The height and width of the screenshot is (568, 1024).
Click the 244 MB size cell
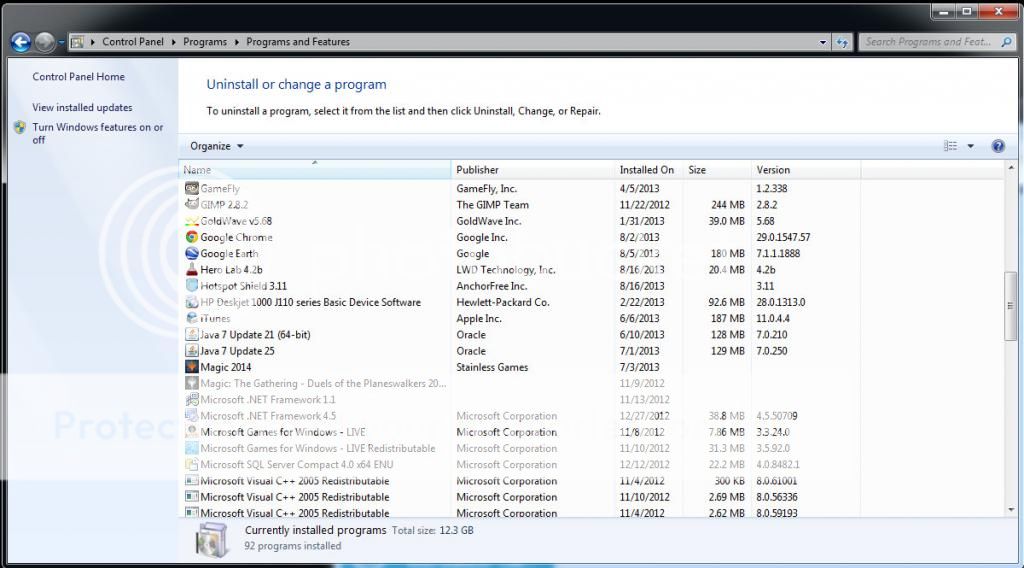[728, 205]
